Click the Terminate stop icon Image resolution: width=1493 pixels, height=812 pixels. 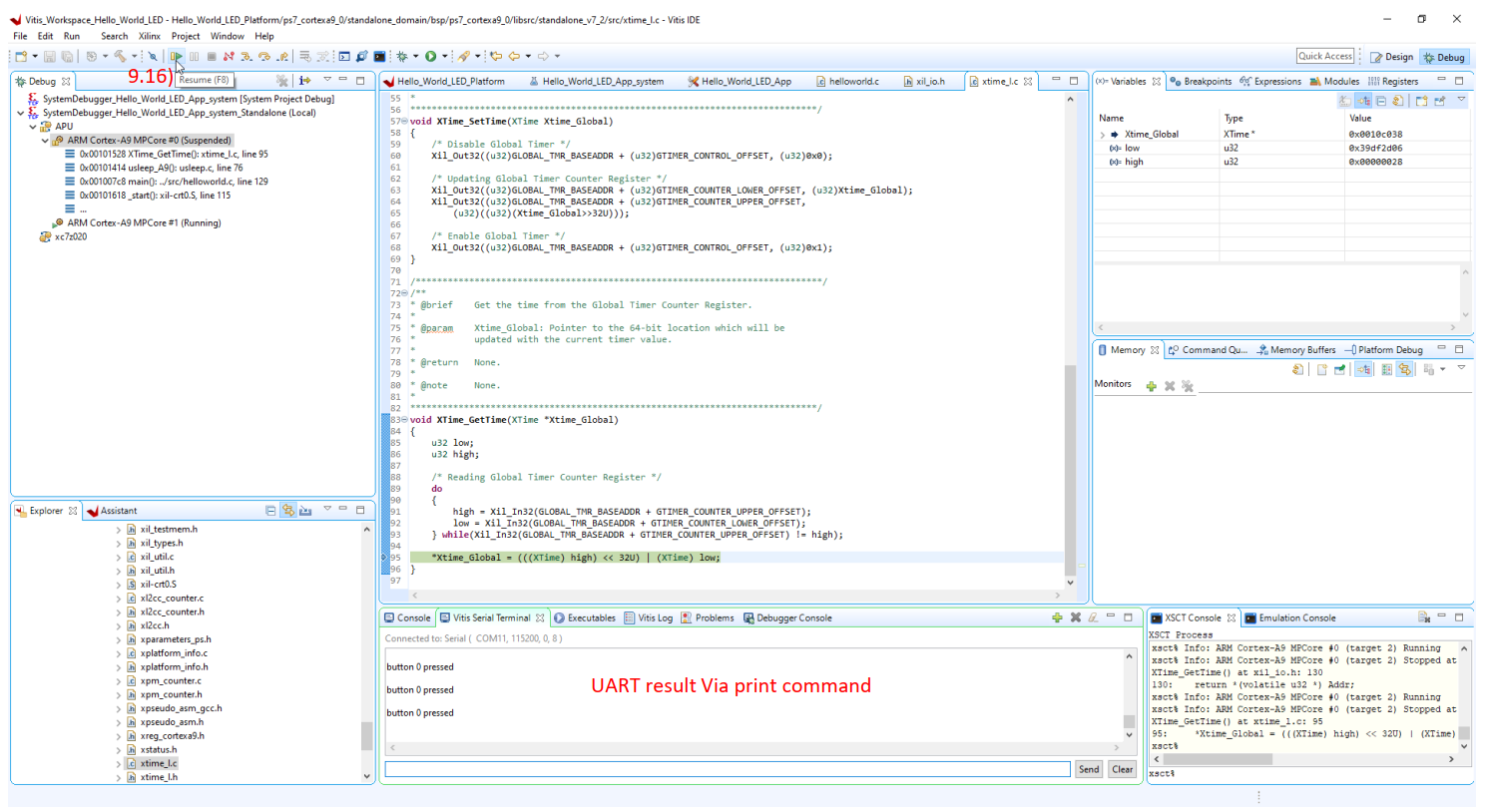point(212,57)
